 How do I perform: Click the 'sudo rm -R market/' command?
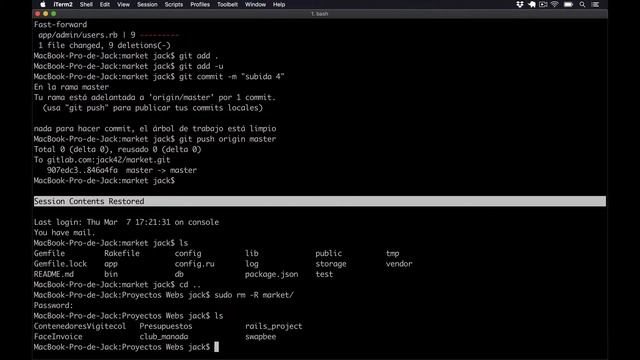pos(254,295)
